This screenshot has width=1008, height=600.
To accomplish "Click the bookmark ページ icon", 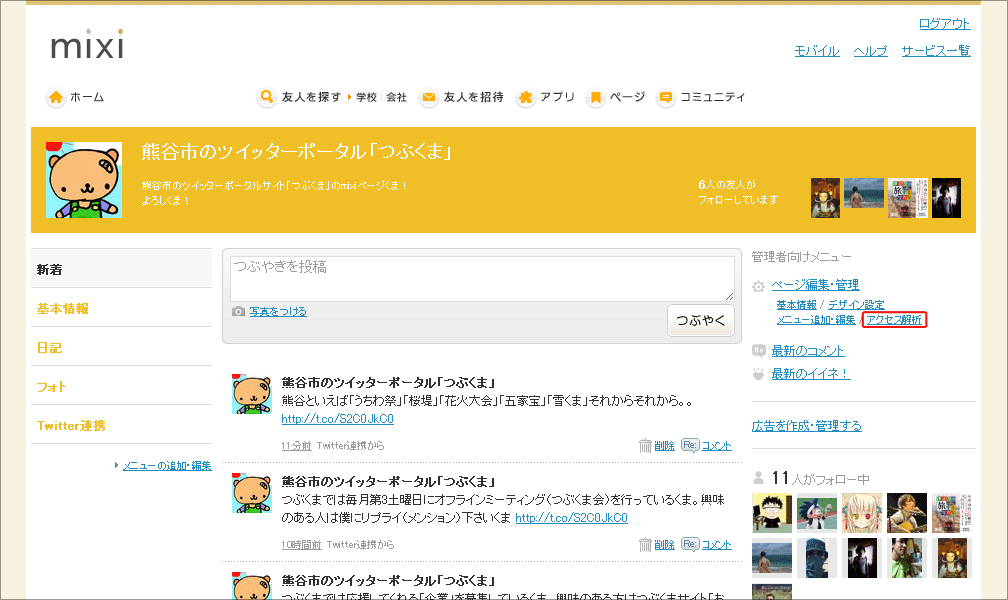I will pos(595,97).
